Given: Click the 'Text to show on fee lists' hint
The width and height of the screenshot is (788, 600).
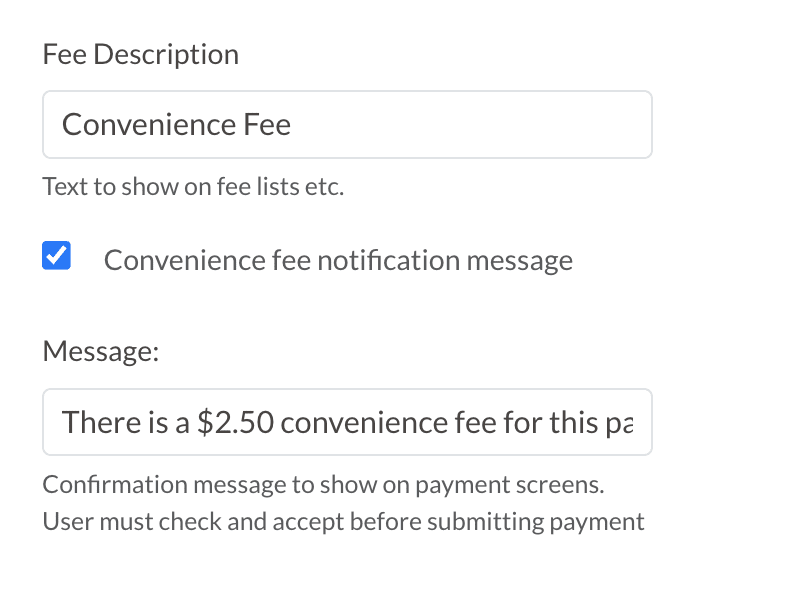Looking at the screenshot, I should point(193,187).
